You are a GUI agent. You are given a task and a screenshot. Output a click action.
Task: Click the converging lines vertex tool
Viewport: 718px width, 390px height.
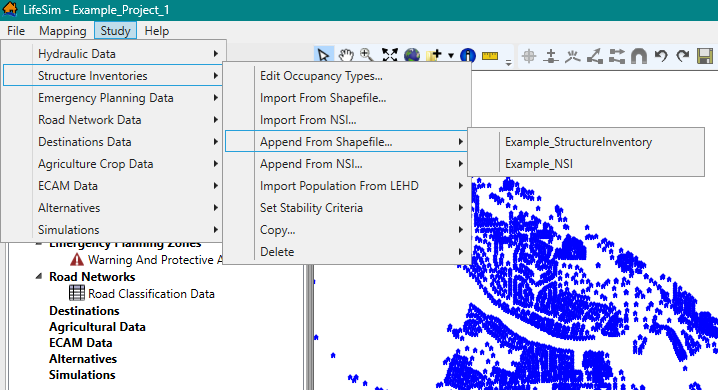pos(572,56)
